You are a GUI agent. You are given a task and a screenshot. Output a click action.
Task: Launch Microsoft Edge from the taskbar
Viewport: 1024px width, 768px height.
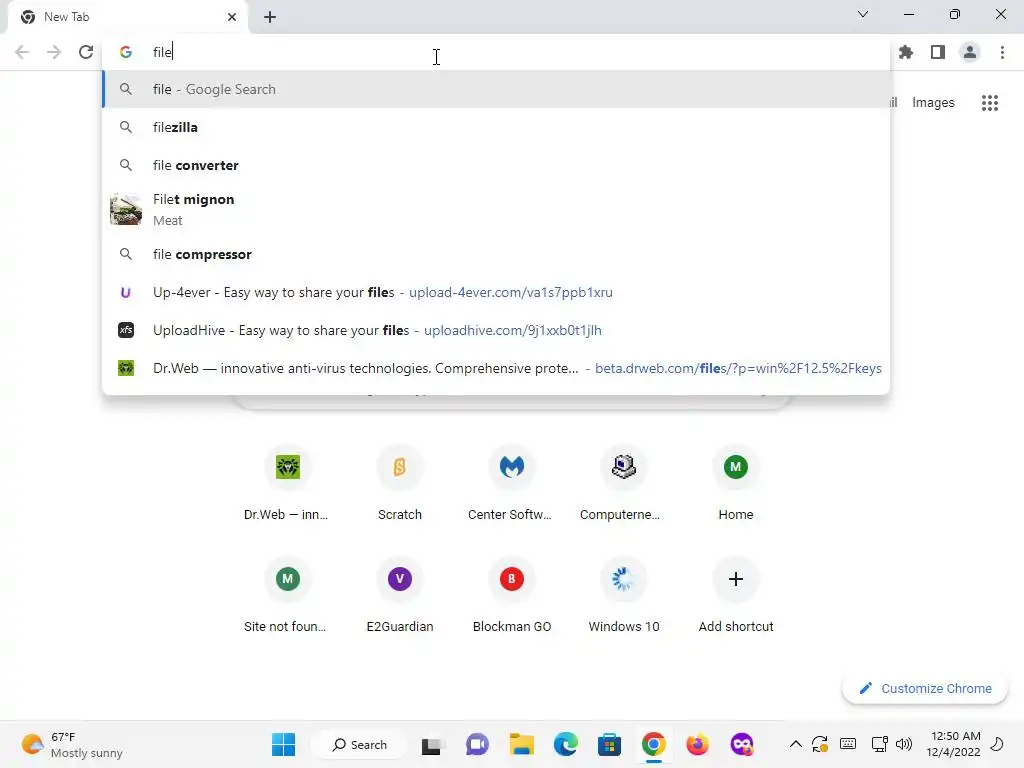pos(566,744)
